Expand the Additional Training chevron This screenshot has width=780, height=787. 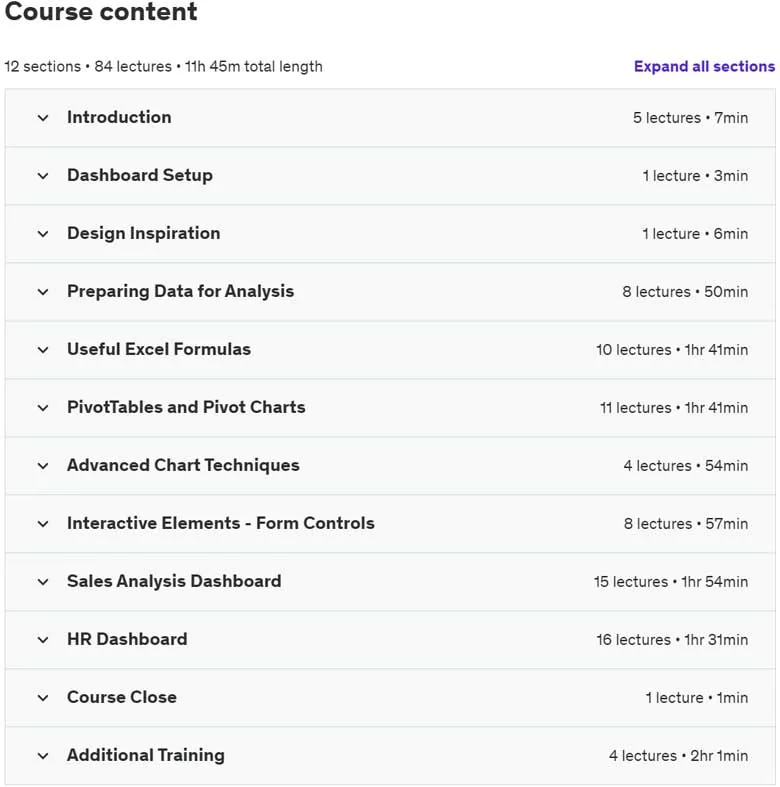point(43,756)
